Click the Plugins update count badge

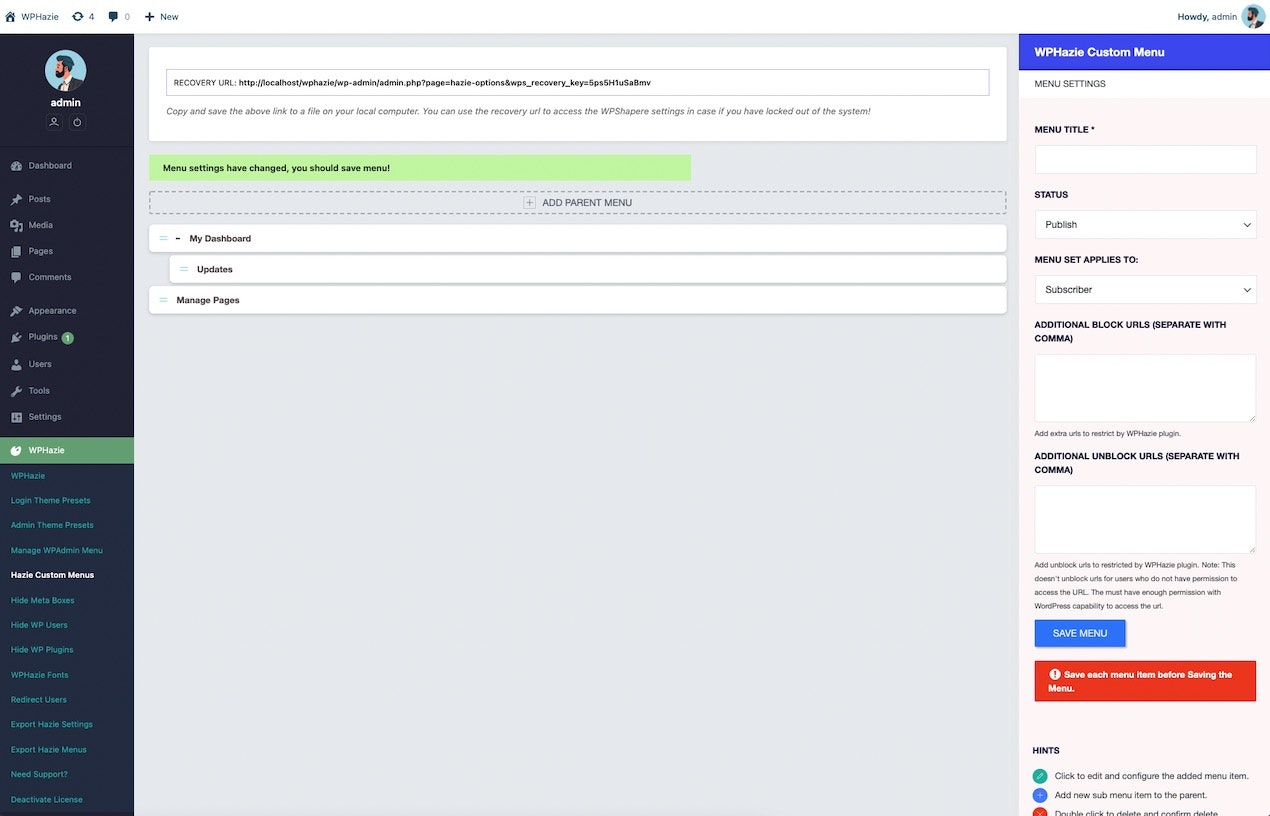(68, 338)
